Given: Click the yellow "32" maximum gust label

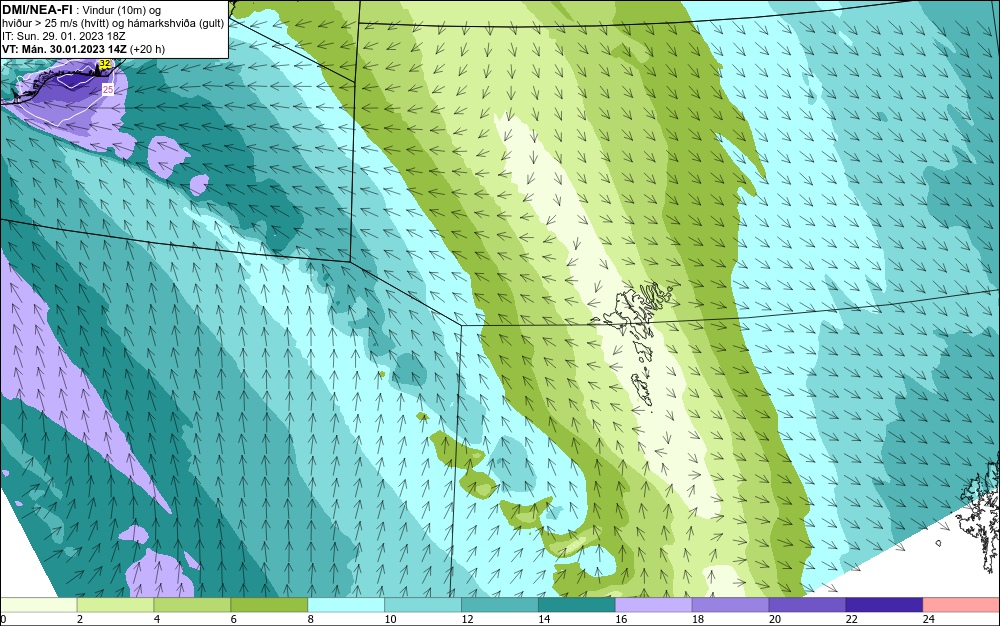Looking at the screenshot, I should (x=105, y=64).
